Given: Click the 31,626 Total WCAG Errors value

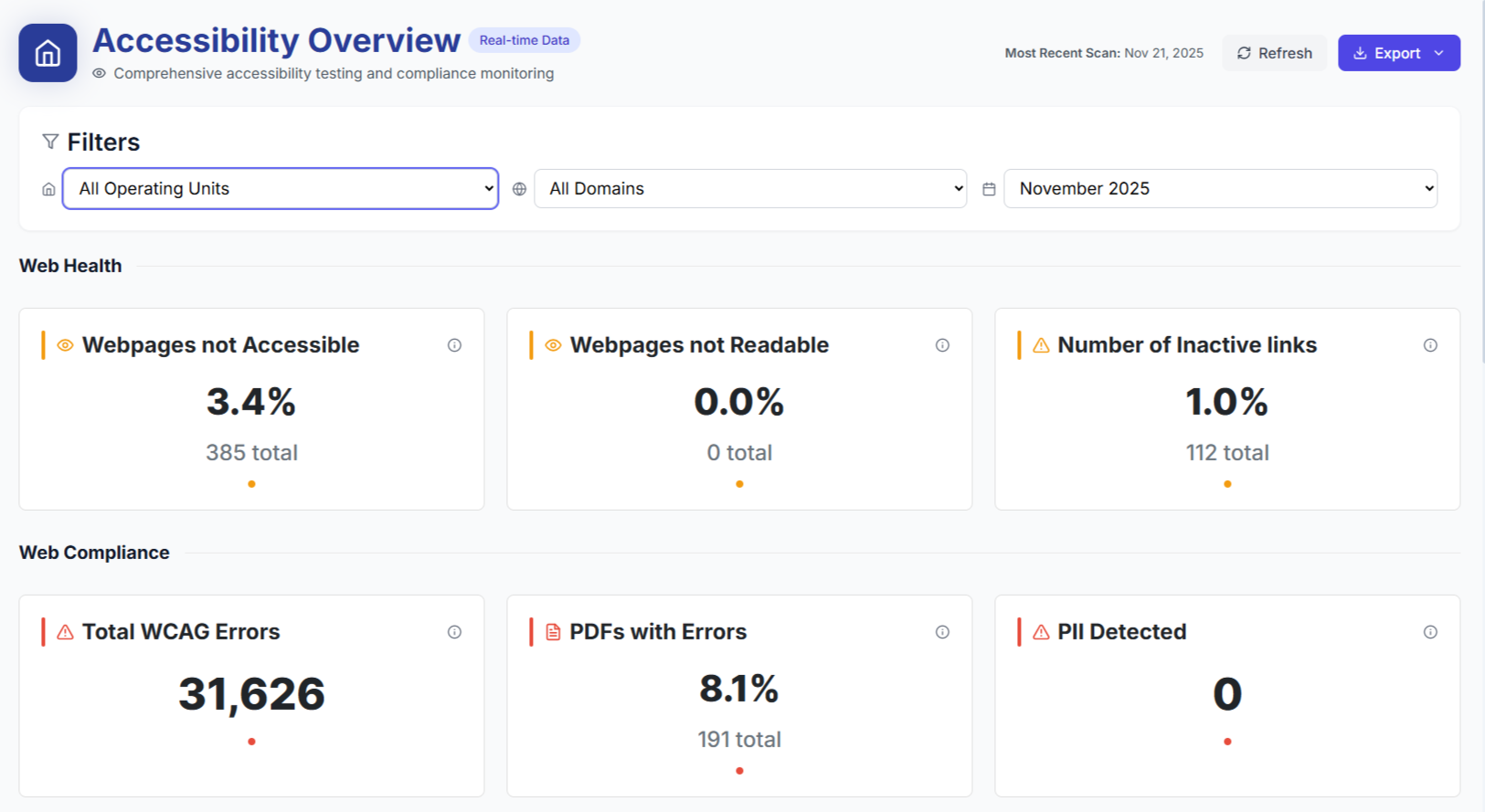Looking at the screenshot, I should coord(251,694).
